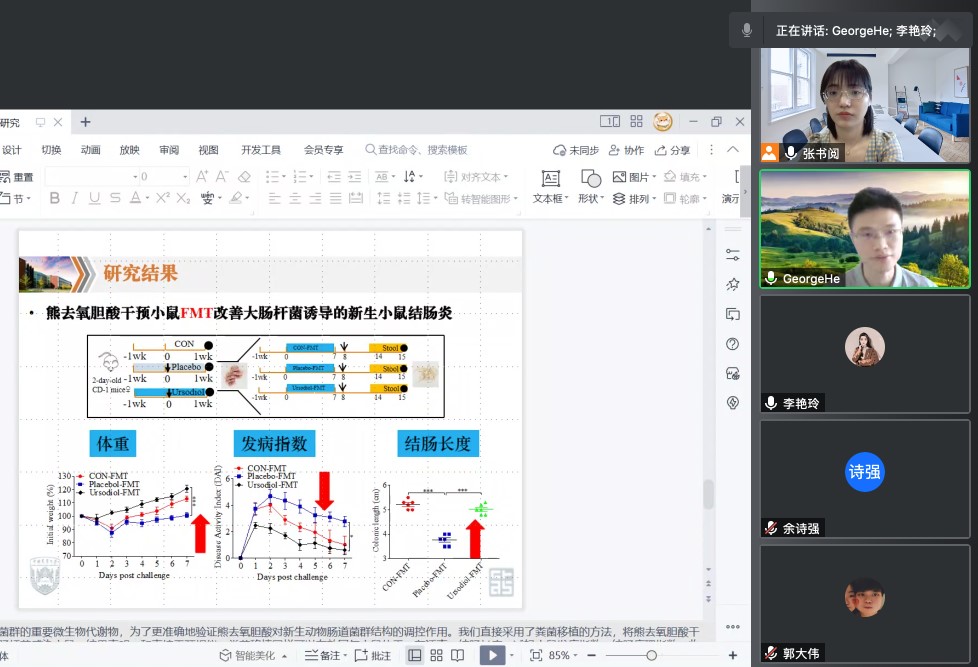Image resolution: width=978 pixels, height=667 pixels.
Task: Click the 分享 (Share) button
Action: [673, 150]
